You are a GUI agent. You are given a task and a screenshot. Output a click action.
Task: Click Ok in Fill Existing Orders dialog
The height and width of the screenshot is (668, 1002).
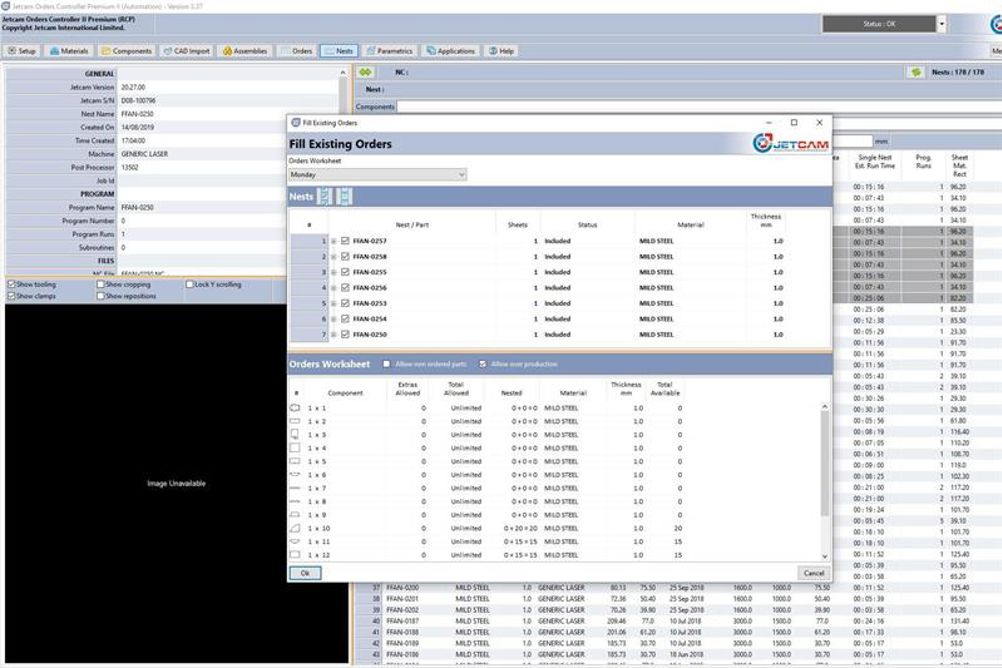(305, 573)
